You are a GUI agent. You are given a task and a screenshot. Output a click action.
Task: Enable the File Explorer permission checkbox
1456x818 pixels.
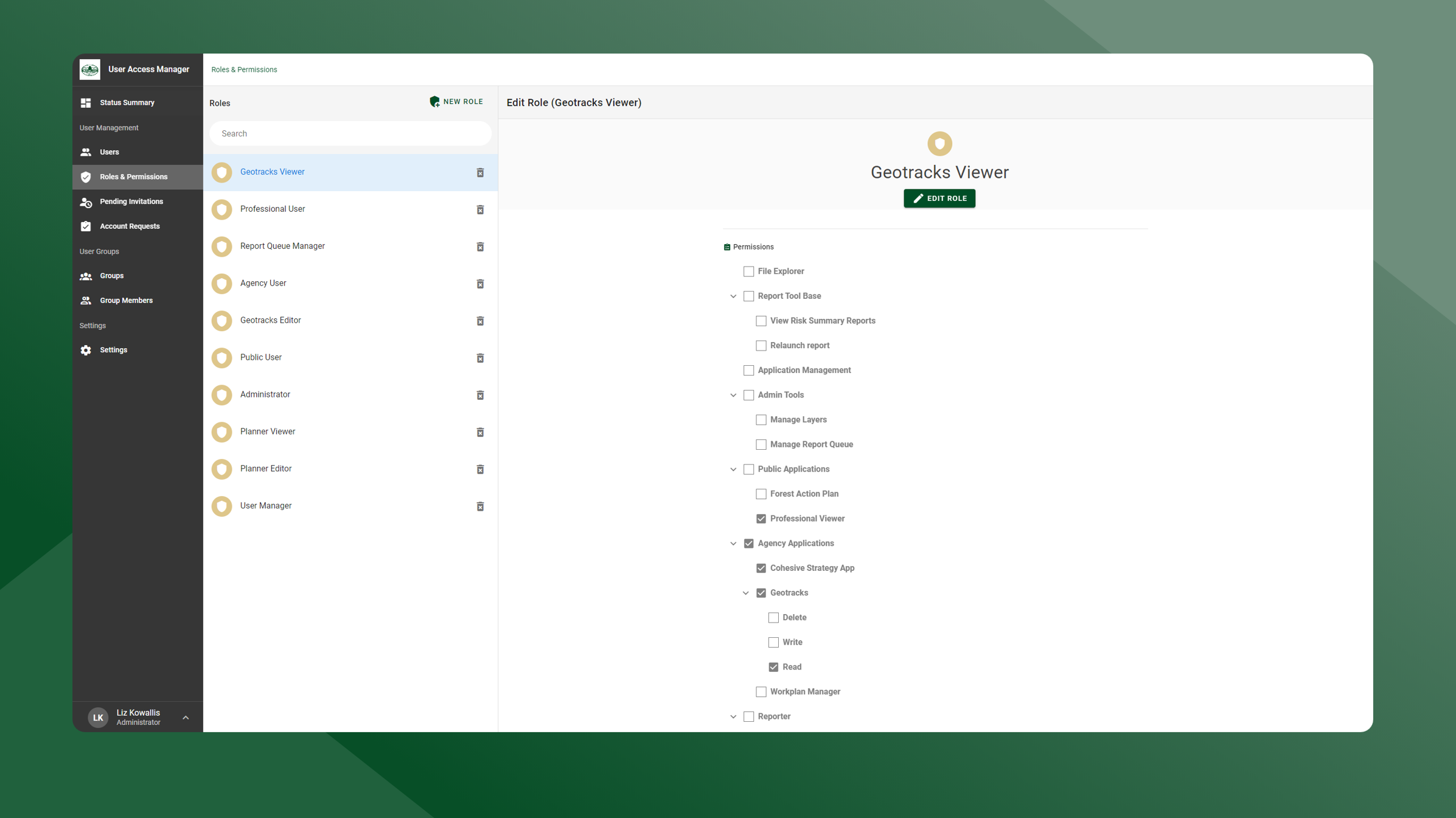click(x=749, y=271)
